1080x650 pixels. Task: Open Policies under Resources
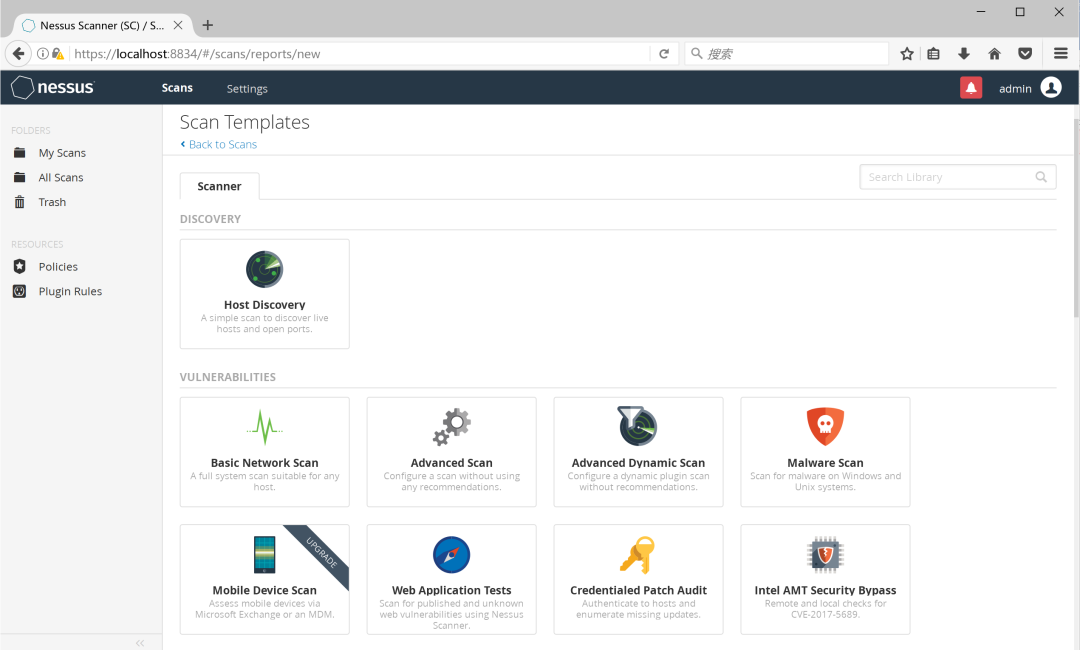pos(58,267)
